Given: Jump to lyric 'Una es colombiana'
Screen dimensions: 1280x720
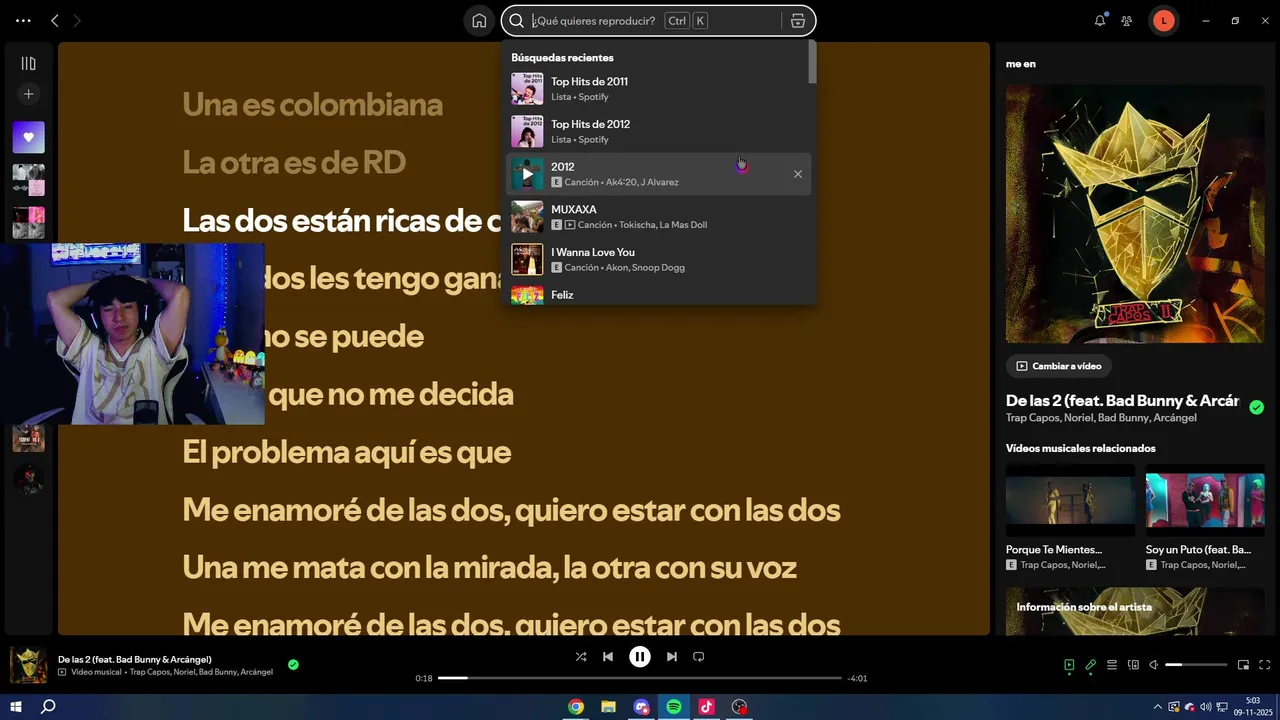Looking at the screenshot, I should tap(312, 105).
